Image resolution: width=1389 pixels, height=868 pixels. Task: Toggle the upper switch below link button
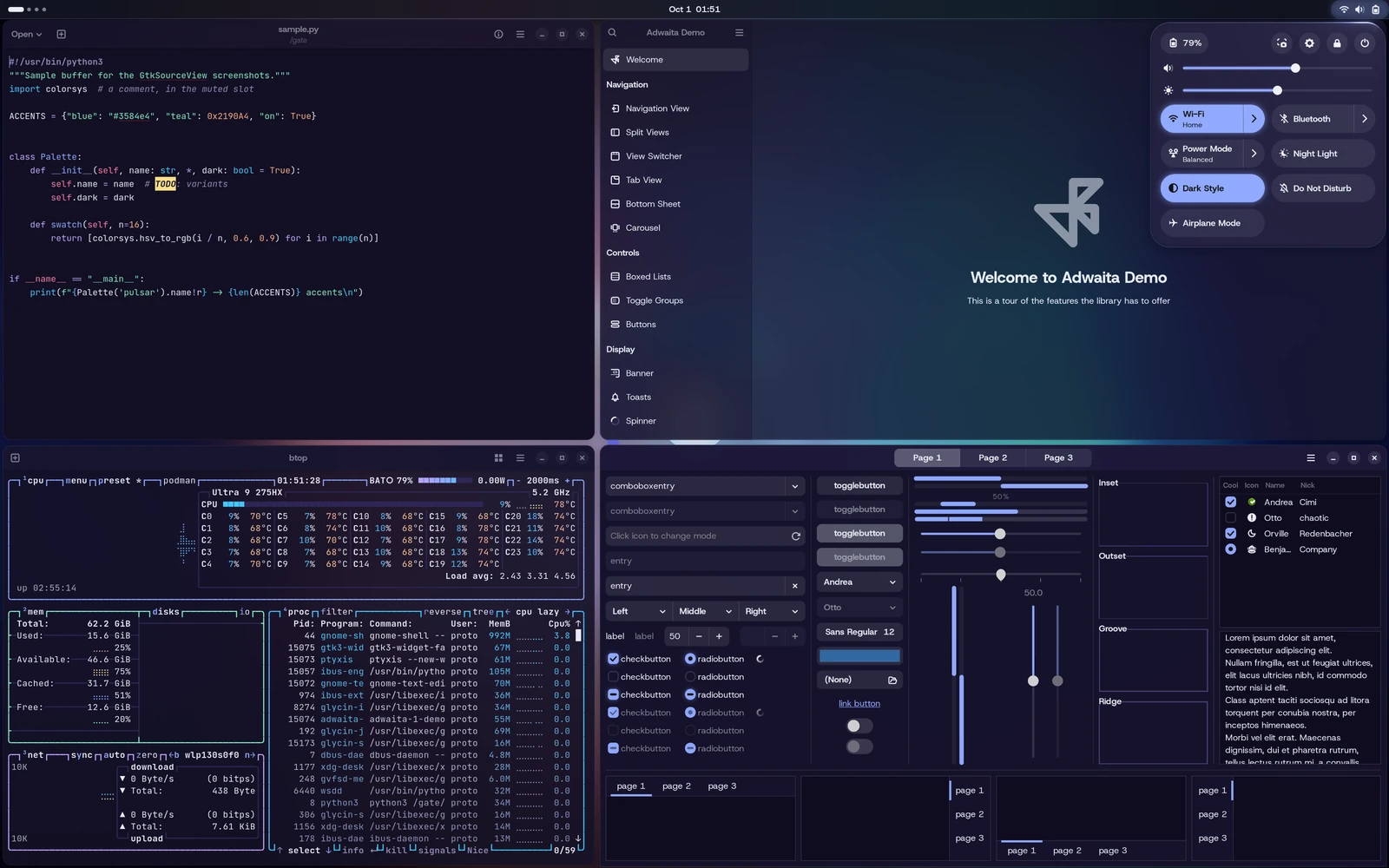pyautogui.click(x=859, y=726)
